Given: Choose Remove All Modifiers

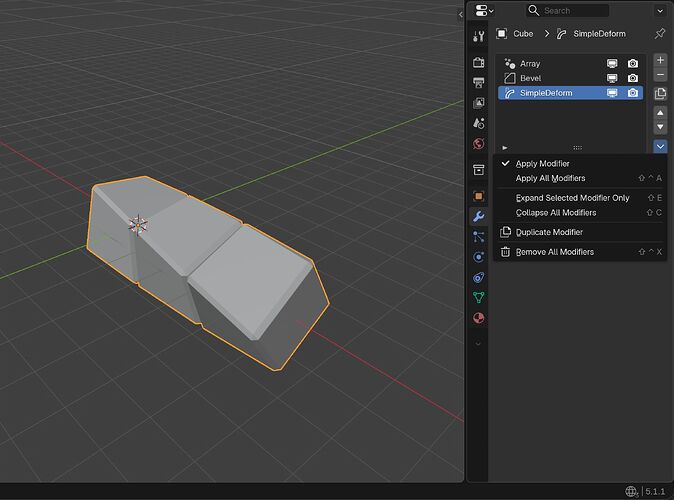Looking at the screenshot, I should point(580,252).
